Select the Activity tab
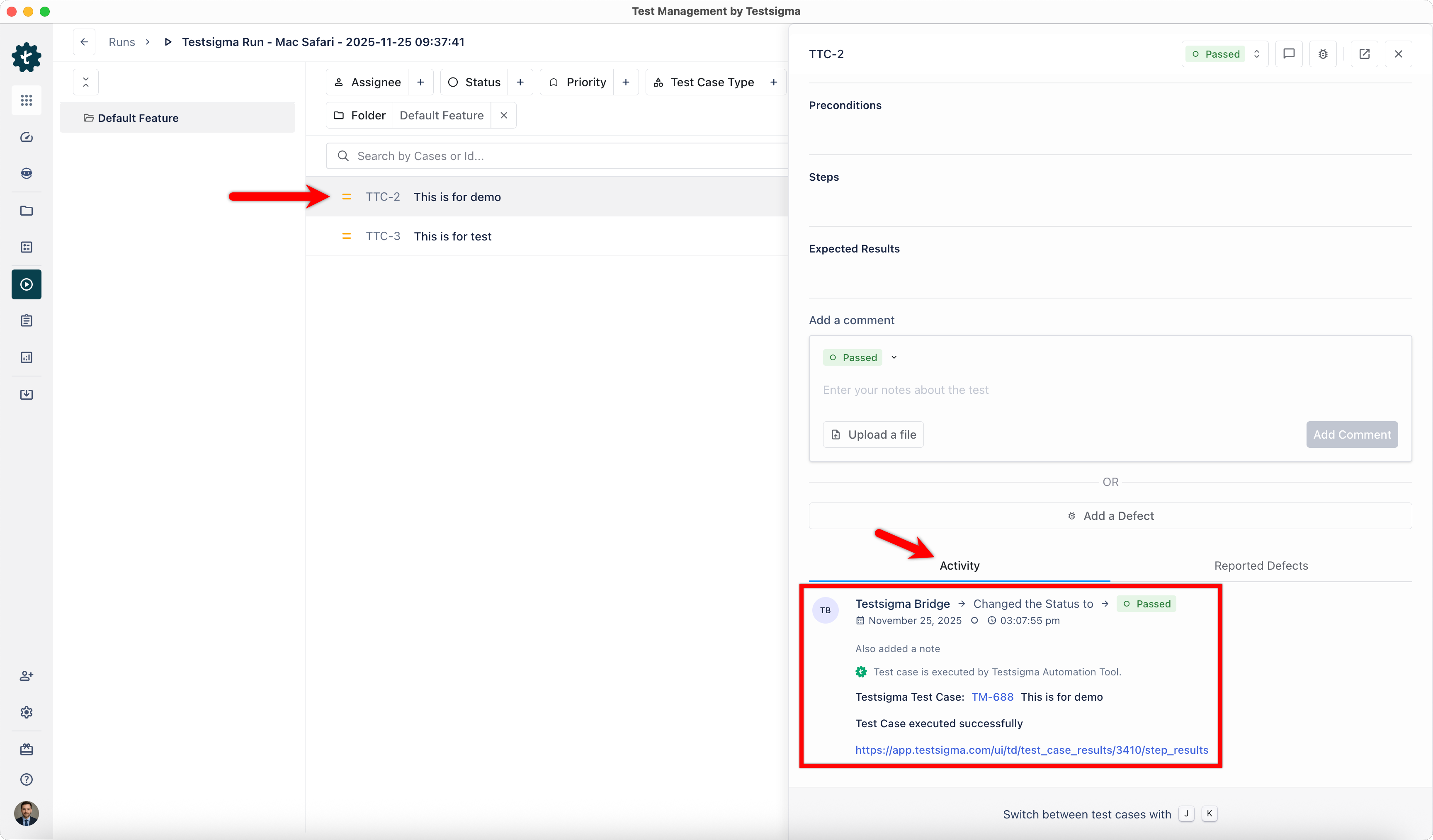 point(959,565)
